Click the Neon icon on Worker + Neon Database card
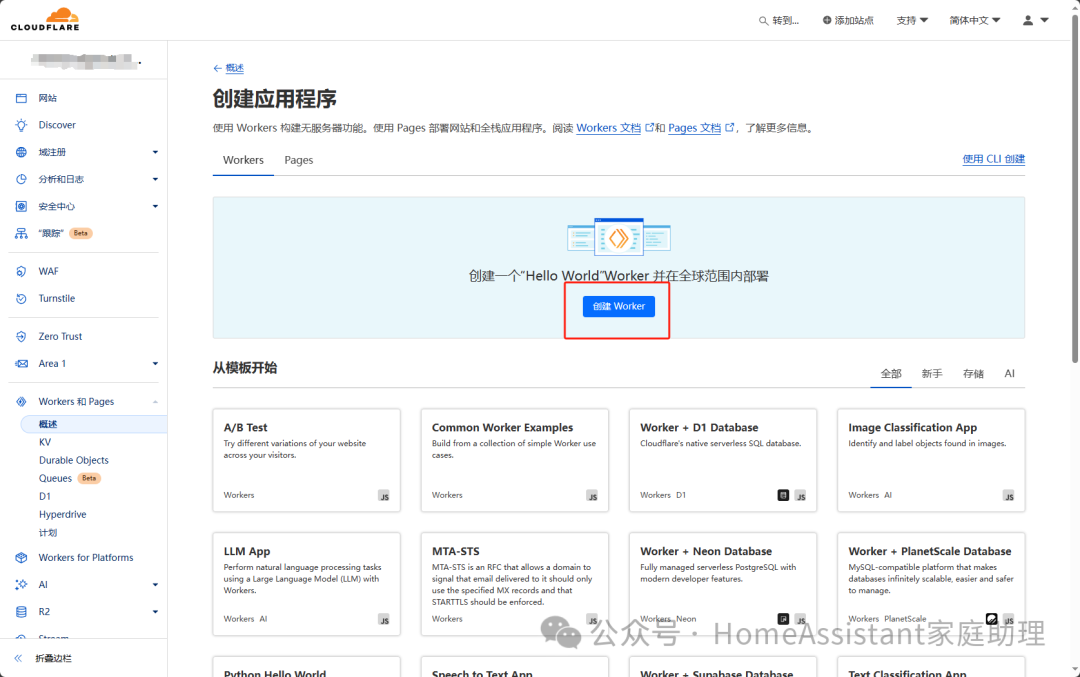 783,619
